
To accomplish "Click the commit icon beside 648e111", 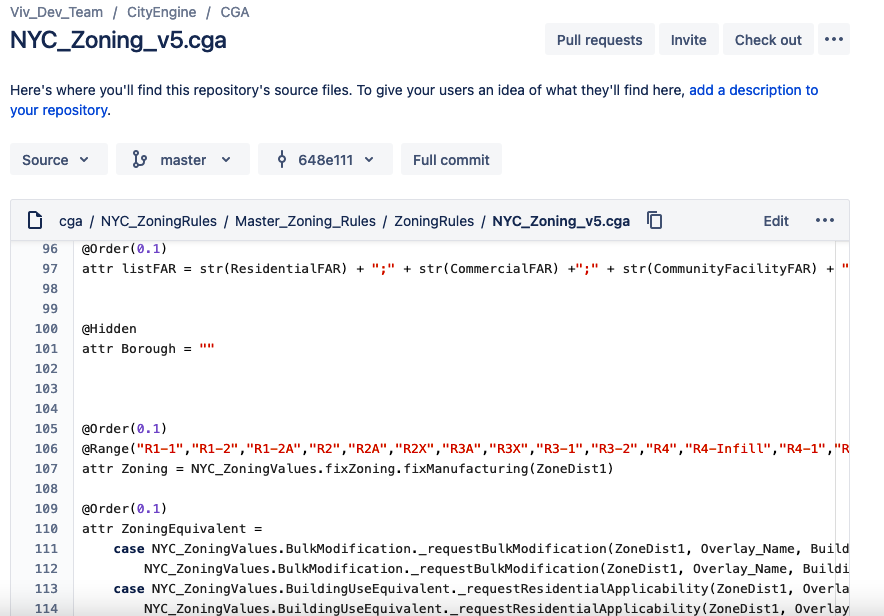I will pyautogui.click(x=281, y=159).
